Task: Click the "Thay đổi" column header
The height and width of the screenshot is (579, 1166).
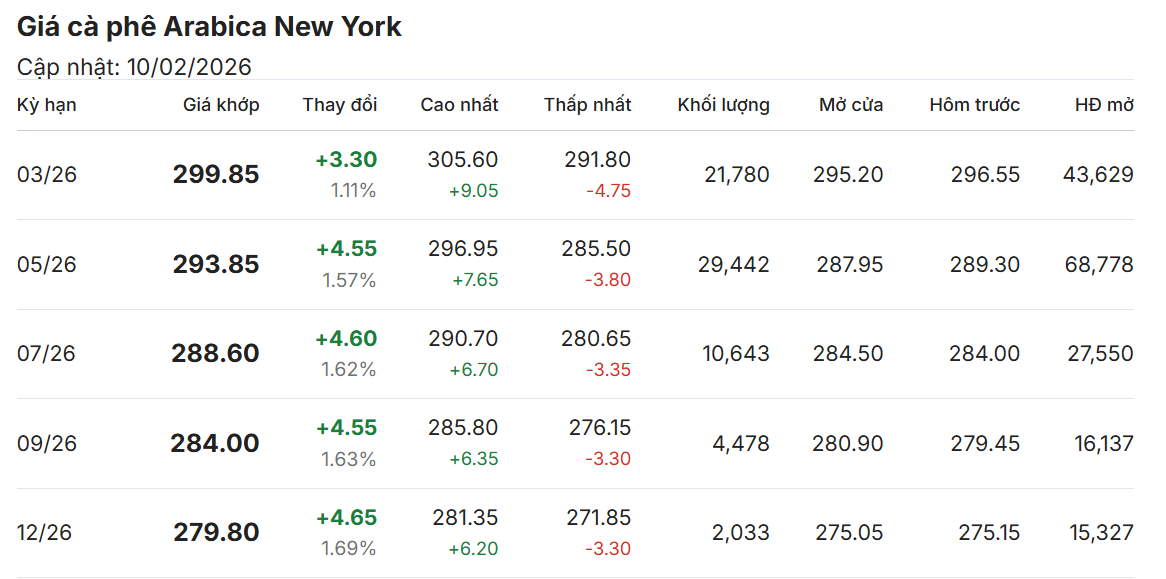Action: click(340, 105)
